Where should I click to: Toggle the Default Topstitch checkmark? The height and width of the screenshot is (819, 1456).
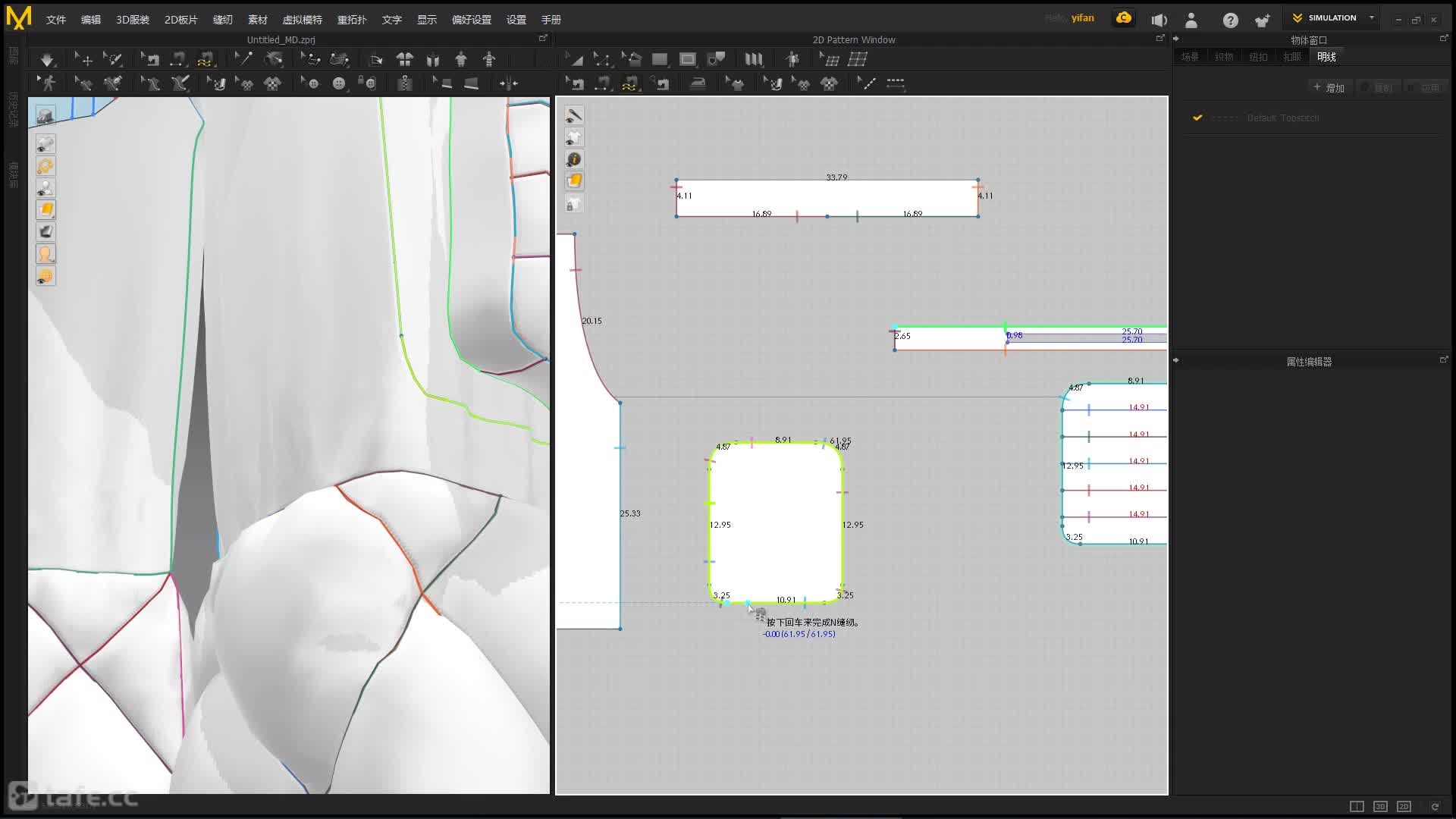(x=1197, y=118)
